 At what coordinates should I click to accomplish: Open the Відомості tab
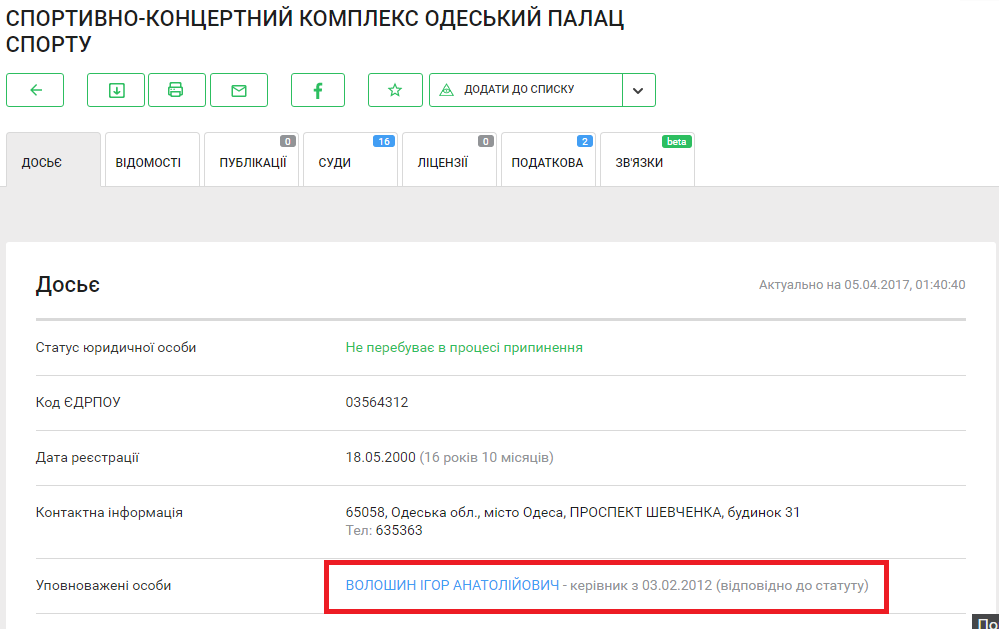pyautogui.click(x=152, y=162)
